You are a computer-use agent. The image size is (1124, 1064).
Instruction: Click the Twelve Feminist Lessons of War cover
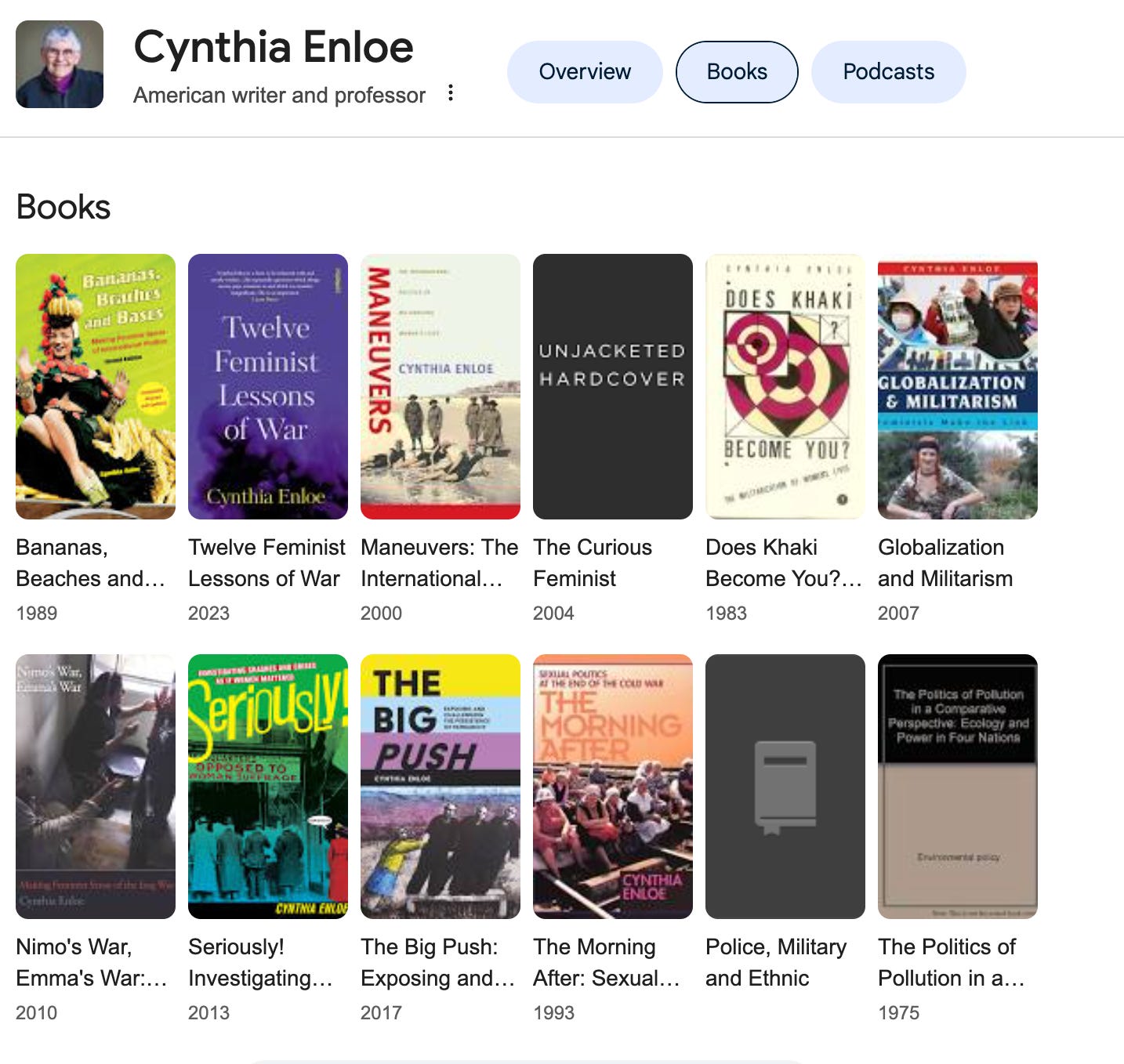[x=268, y=386]
